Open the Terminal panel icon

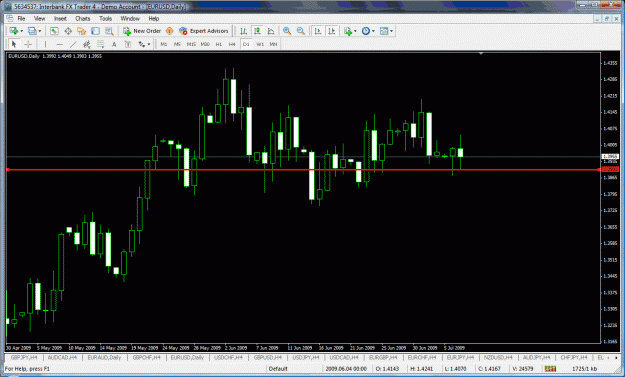point(95,31)
